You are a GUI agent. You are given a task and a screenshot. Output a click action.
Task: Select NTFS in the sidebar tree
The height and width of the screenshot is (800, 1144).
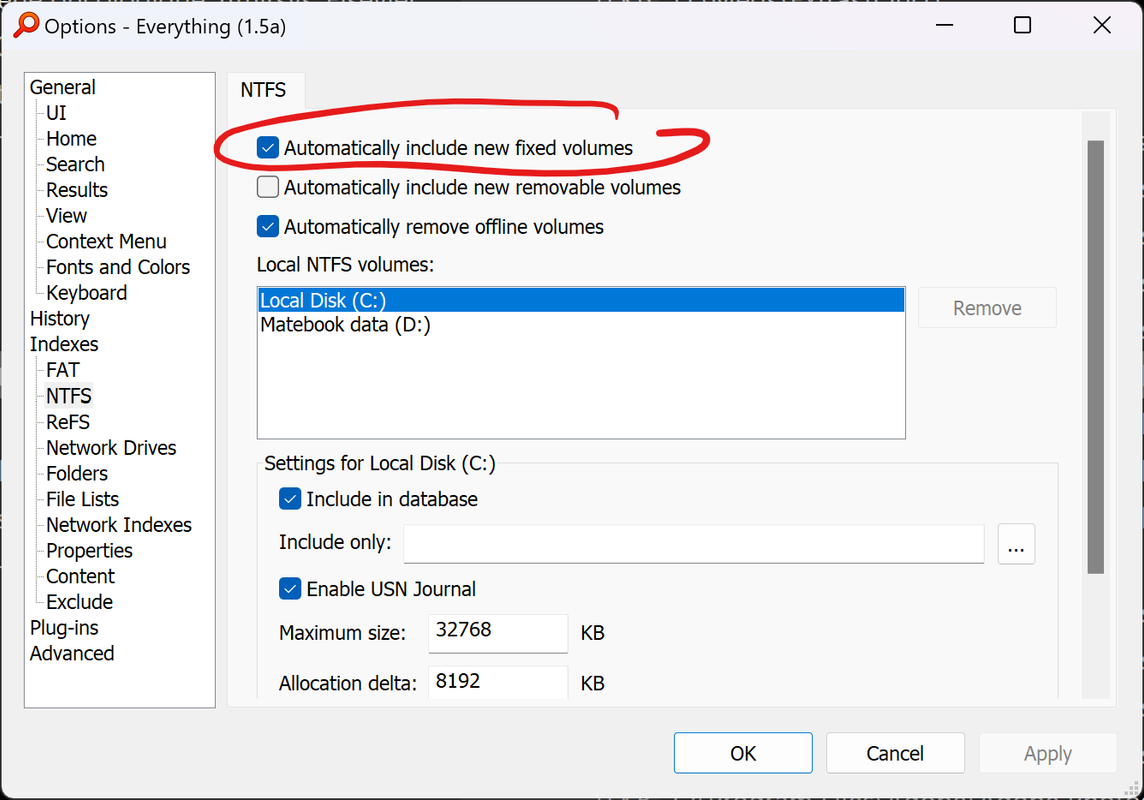[x=69, y=396]
